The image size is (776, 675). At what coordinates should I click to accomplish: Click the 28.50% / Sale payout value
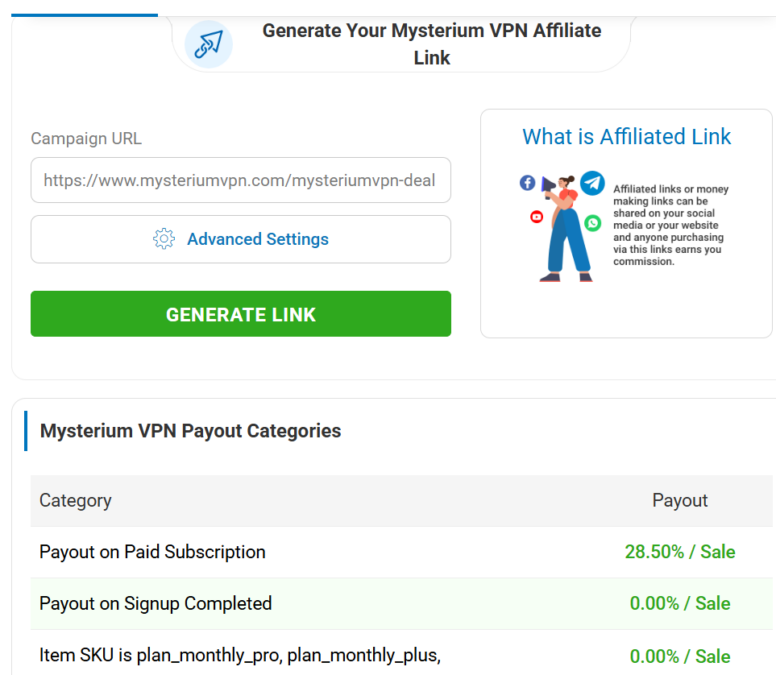click(680, 552)
